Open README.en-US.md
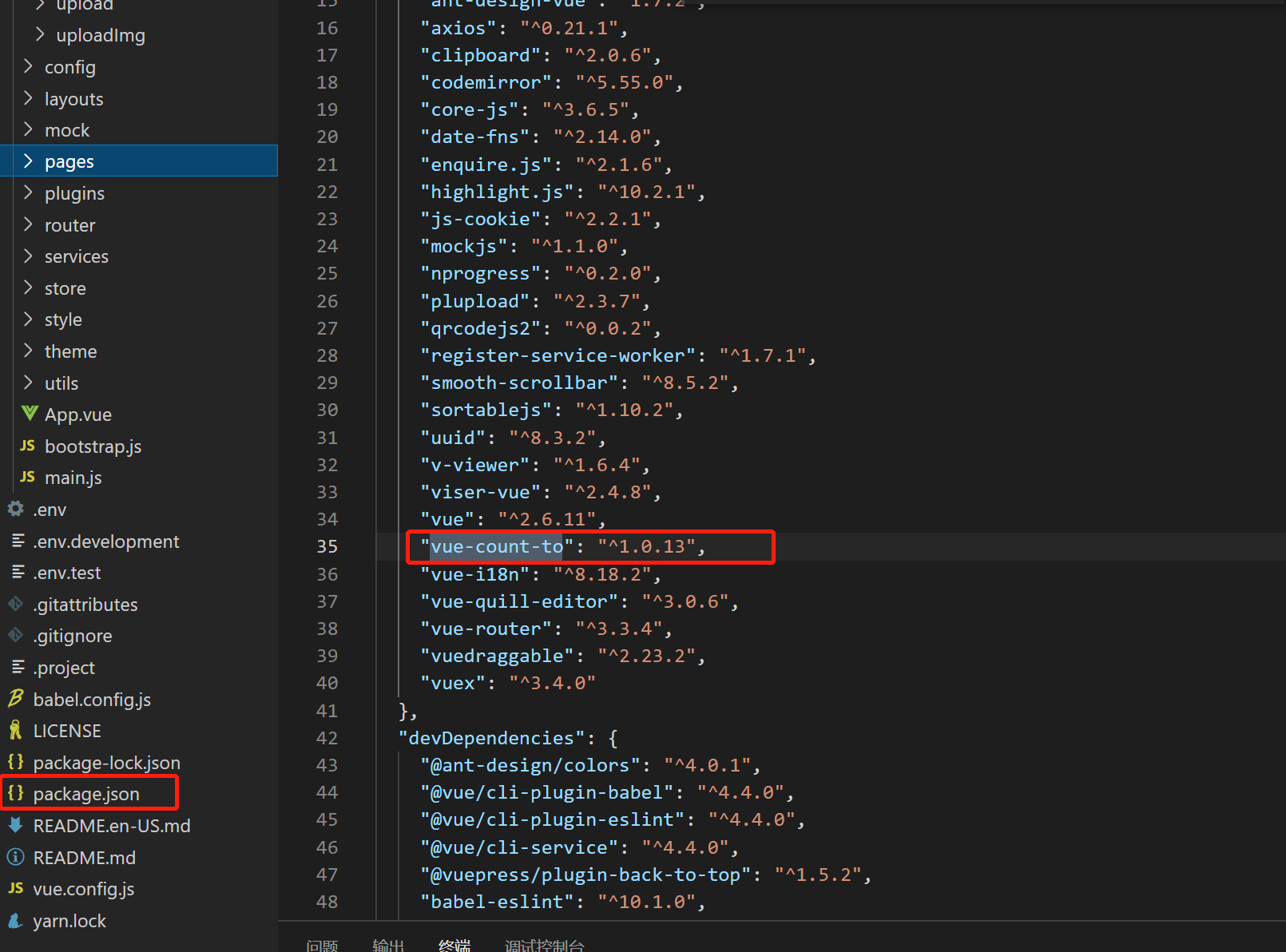This screenshot has width=1286, height=952. [x=112, y=825]
